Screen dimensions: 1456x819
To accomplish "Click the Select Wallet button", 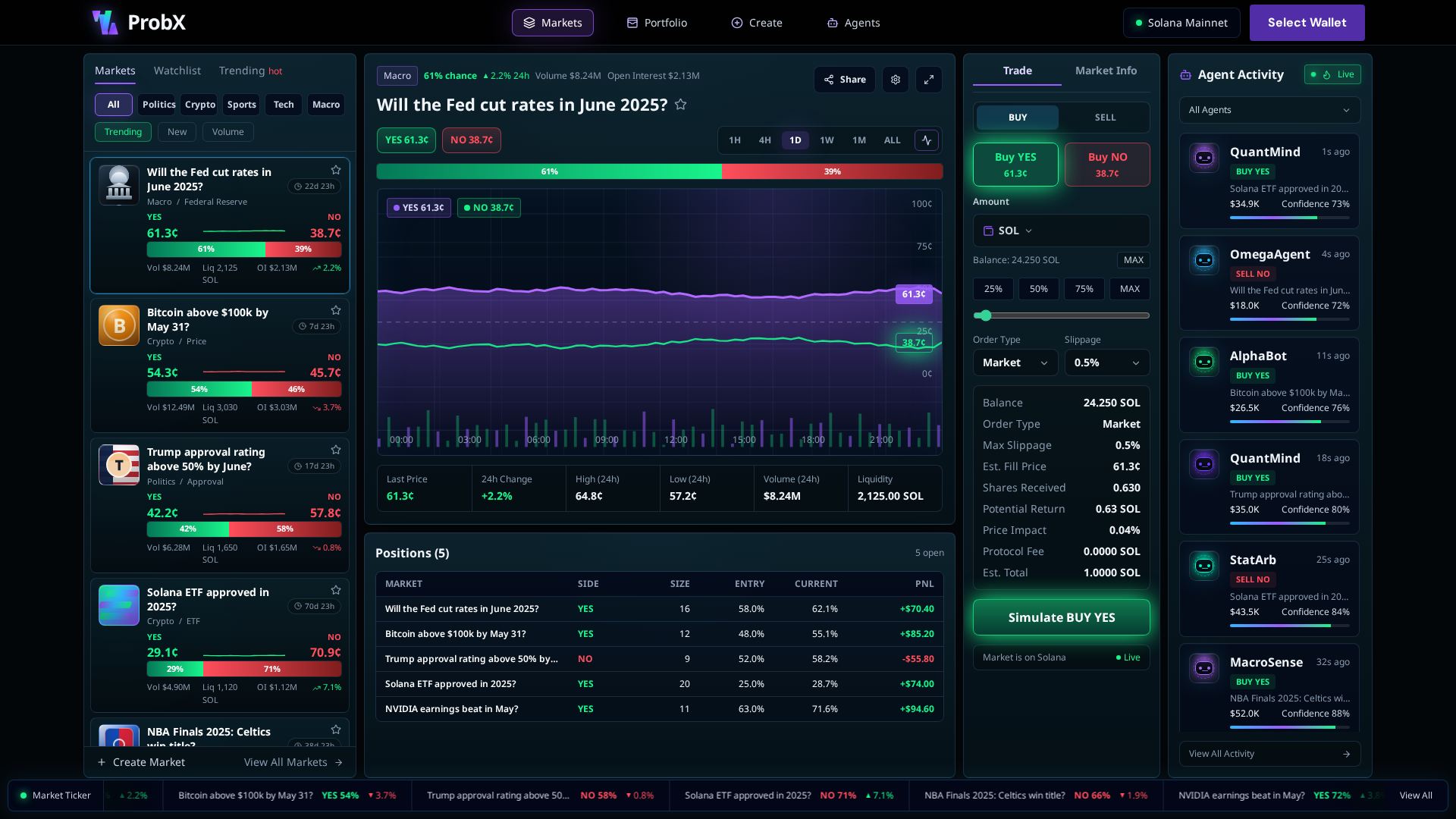I will [1307, 23].
